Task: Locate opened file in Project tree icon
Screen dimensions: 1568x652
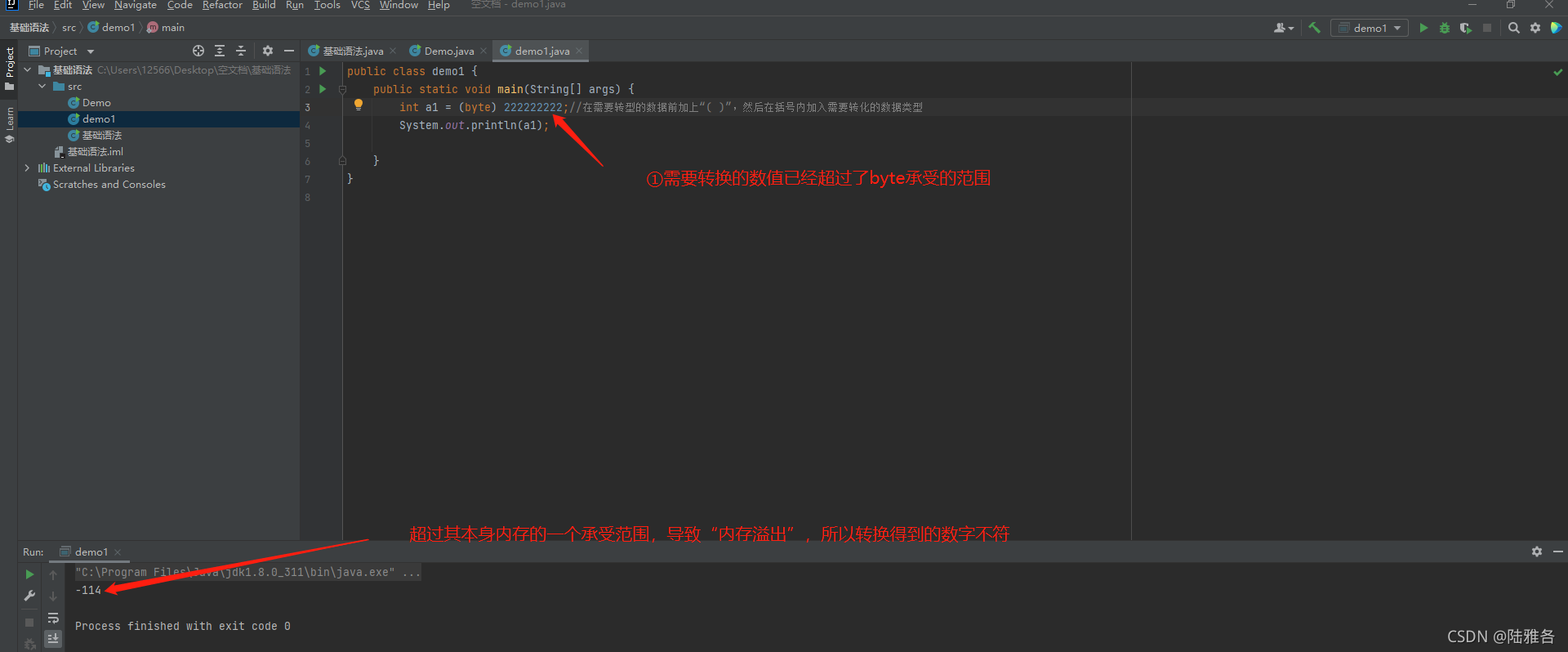Action: [x=198, y=51]
